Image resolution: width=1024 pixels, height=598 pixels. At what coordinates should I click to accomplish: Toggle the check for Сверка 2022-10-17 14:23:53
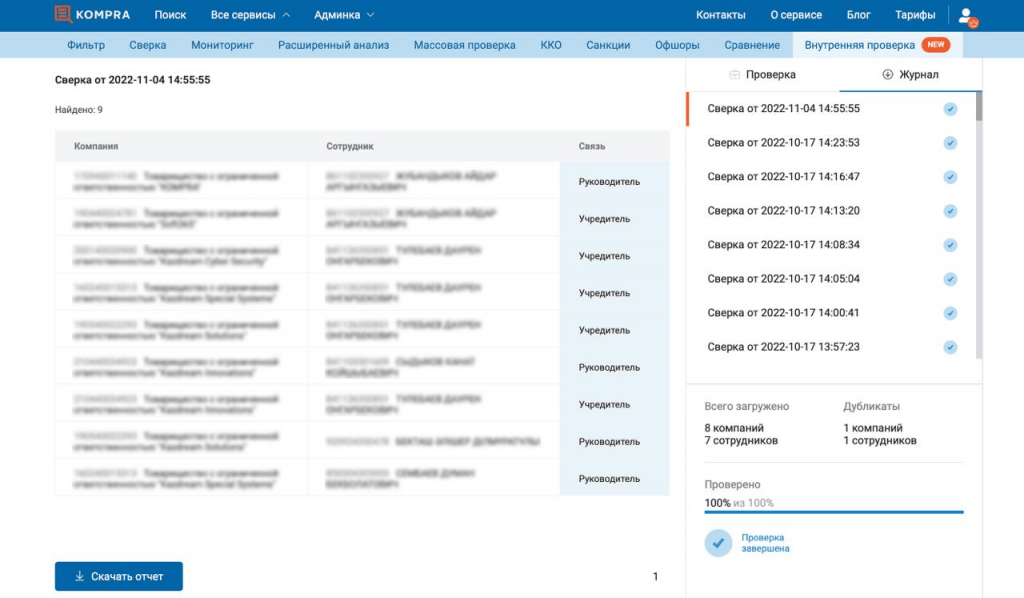tap(949, 142)
